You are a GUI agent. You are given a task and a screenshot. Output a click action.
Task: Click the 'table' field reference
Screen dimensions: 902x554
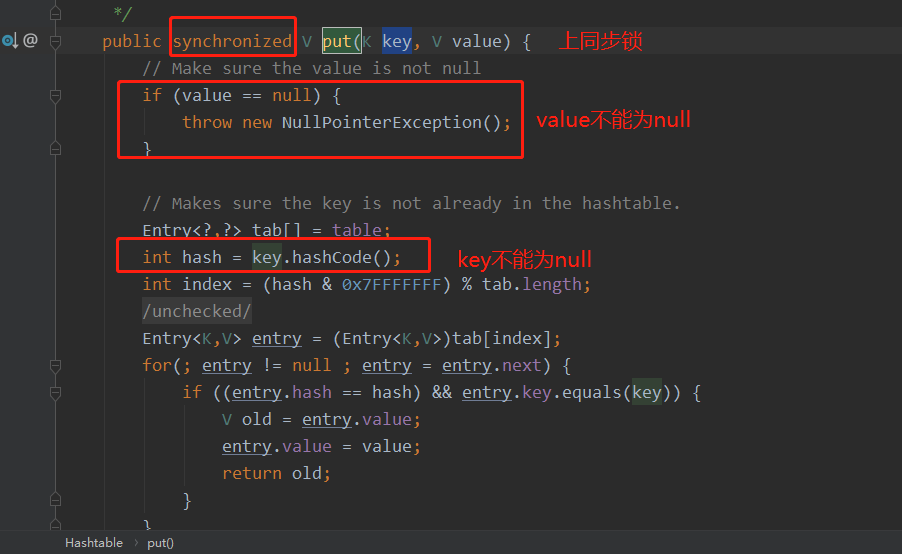click(x=357, y=230)
